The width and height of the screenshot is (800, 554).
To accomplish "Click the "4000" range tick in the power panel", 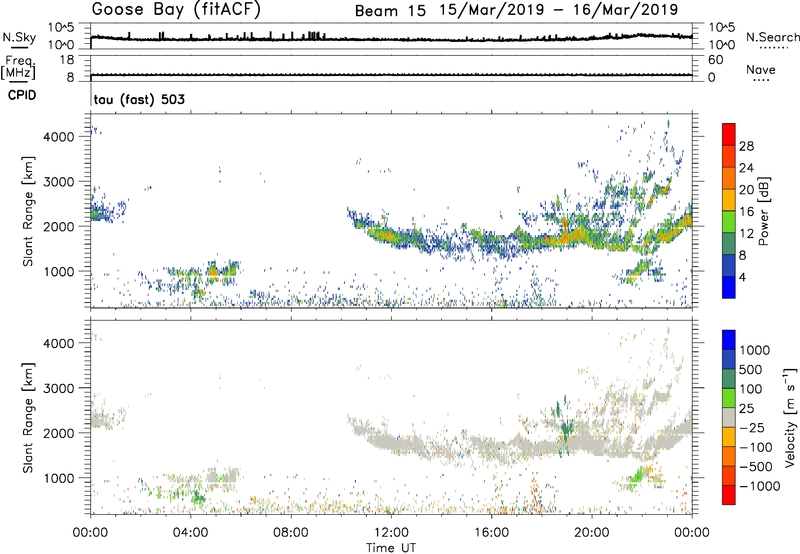I will point(59,137).
